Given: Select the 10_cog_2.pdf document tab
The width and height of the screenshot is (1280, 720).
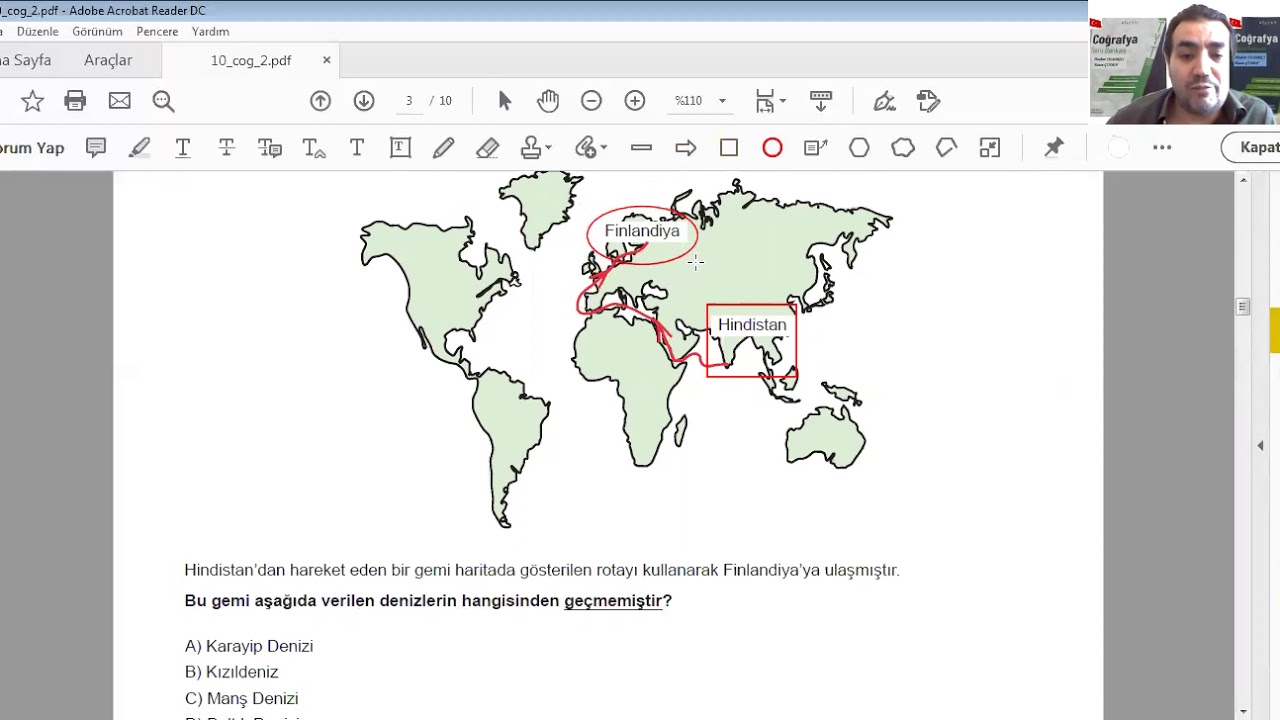Looking at the screenshot, I should tap(251, 60).
